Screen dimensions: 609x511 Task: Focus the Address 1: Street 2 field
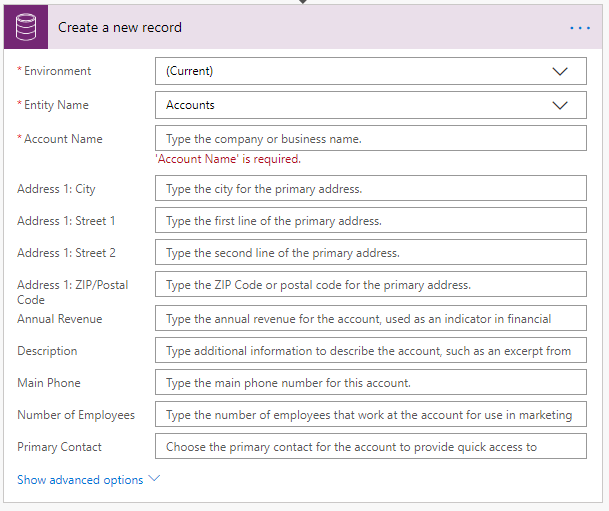pyautogui.click(x=371, y=252)
